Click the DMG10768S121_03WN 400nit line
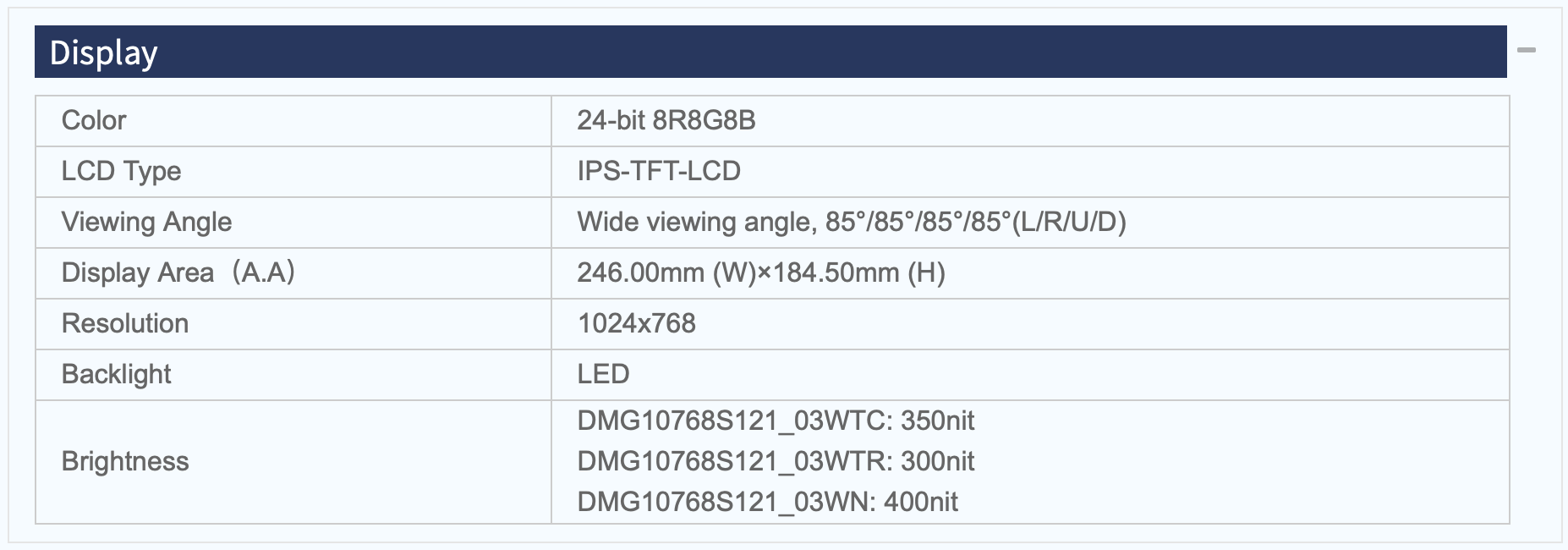The height and width of the screenshot is (550, 1568). tap(767, 502)
